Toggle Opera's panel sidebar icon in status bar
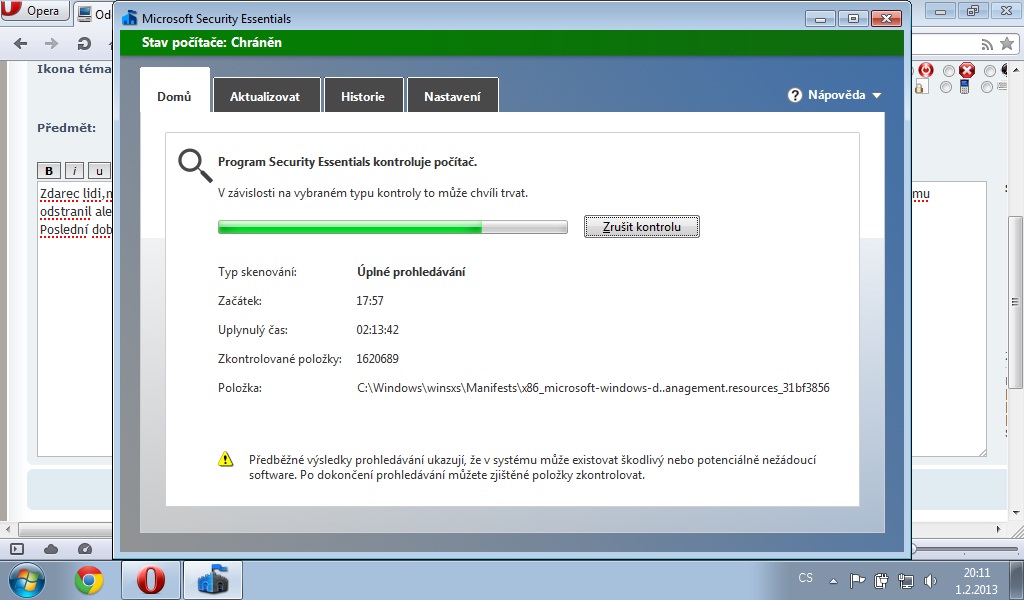The height and width of the screenshot is (600, 1024). click(x=17, y=550)
